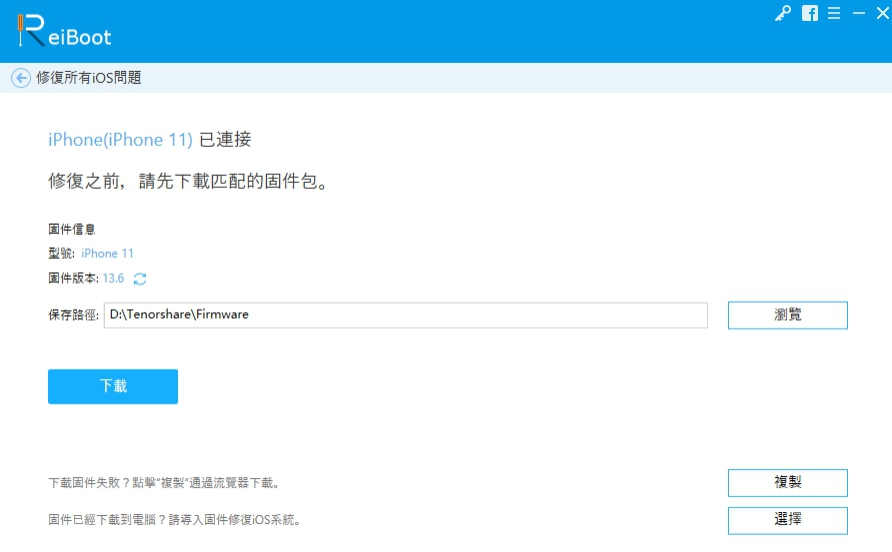This screenshot has width=892, height=552.
Task: Click the firmware version 13.6 text
Action: (x=113, y=278)
